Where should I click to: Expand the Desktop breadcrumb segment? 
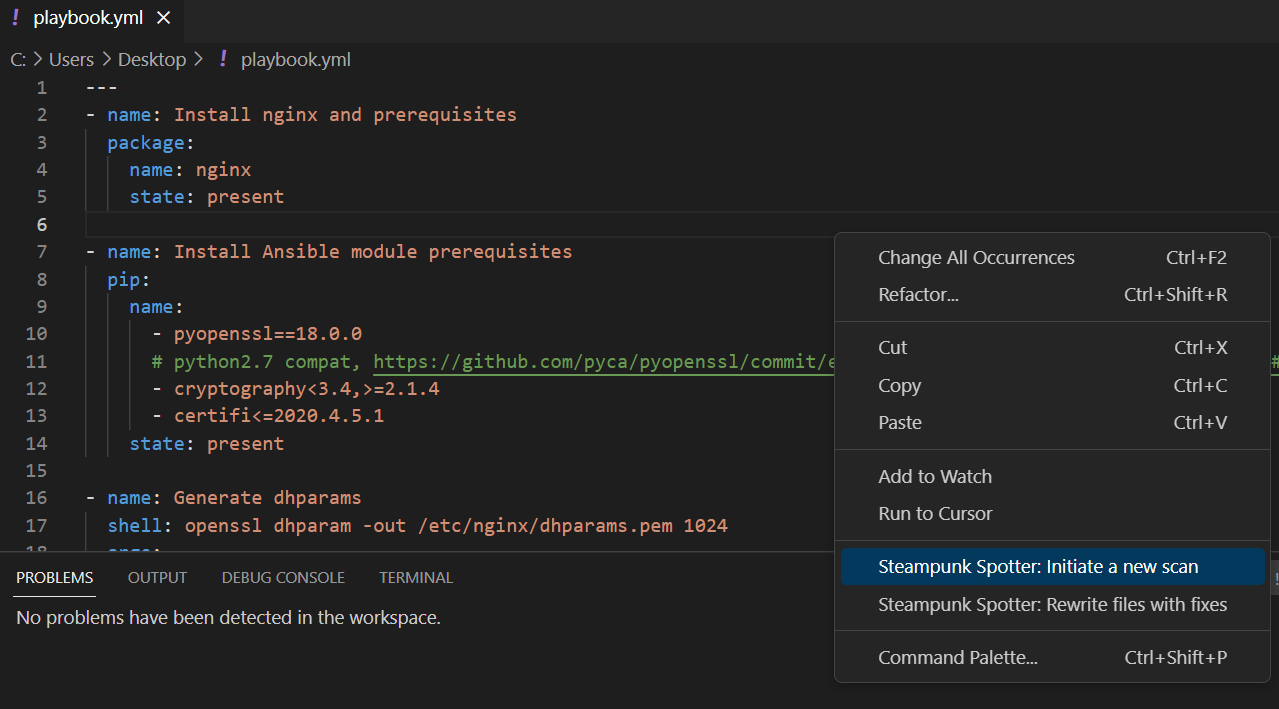152,59
